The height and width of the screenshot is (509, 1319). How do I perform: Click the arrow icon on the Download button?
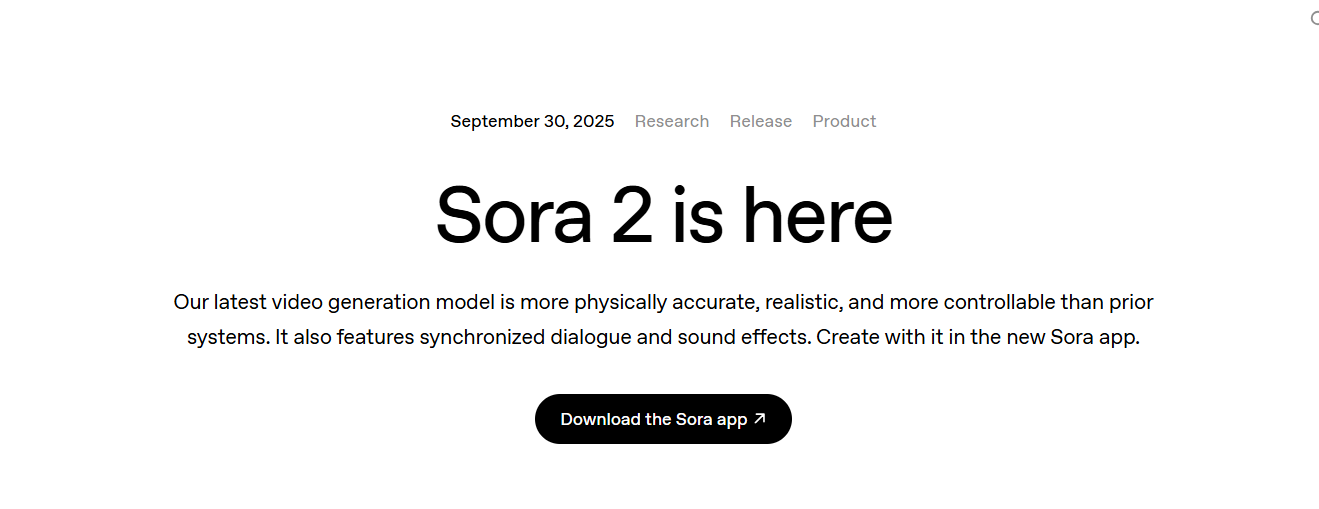[760, 419]
